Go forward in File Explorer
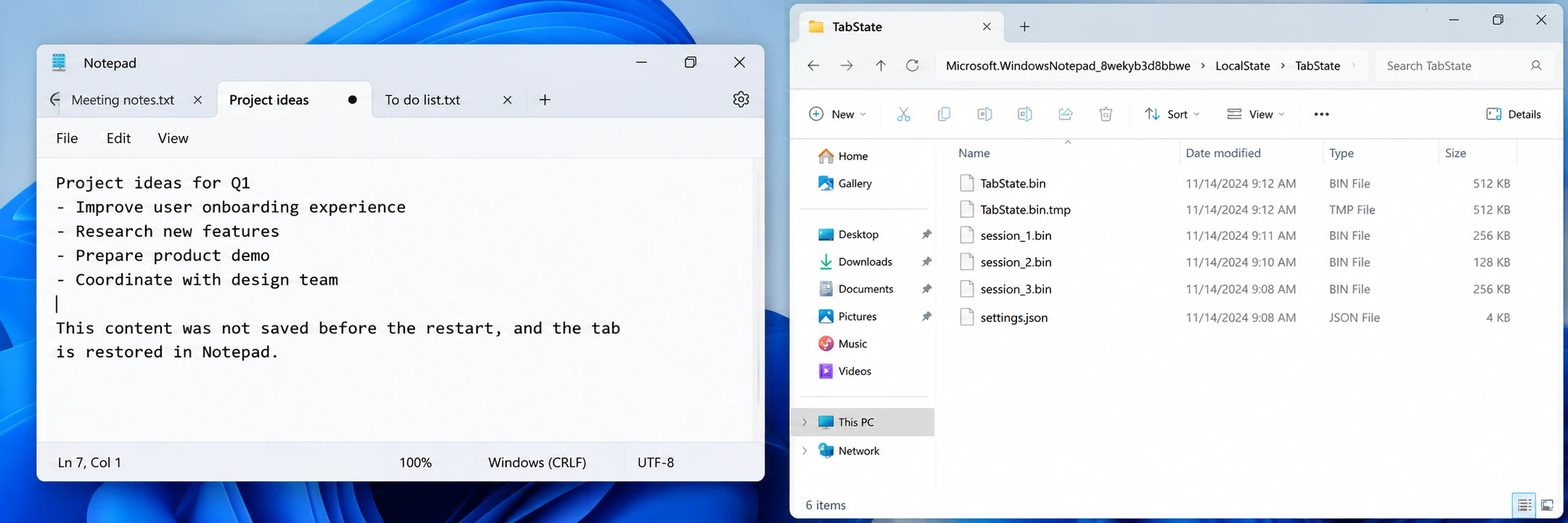 click(847, 66)
